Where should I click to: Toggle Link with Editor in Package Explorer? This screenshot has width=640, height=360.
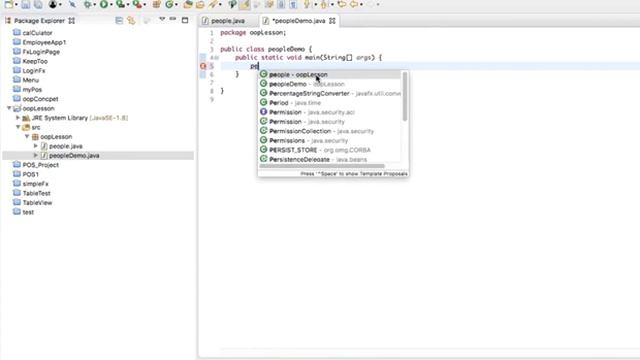click(131, 20)
